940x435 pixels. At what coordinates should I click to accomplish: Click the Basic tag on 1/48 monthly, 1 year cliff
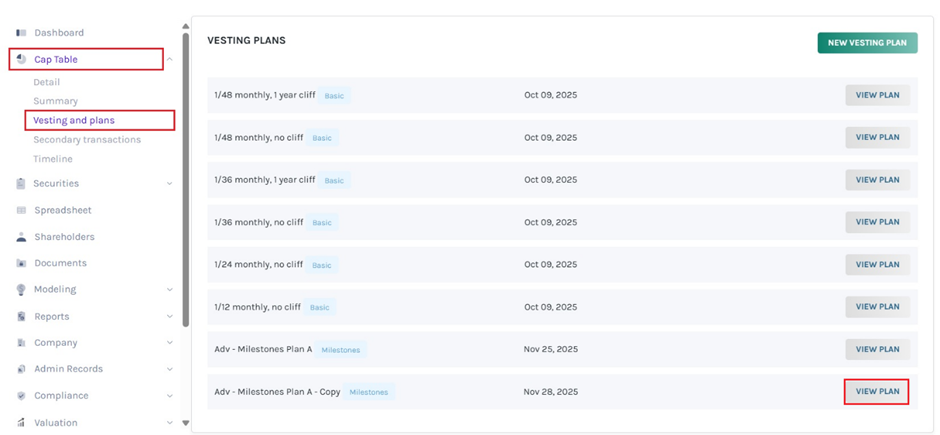pyautogui.click(x=334, y=95)
